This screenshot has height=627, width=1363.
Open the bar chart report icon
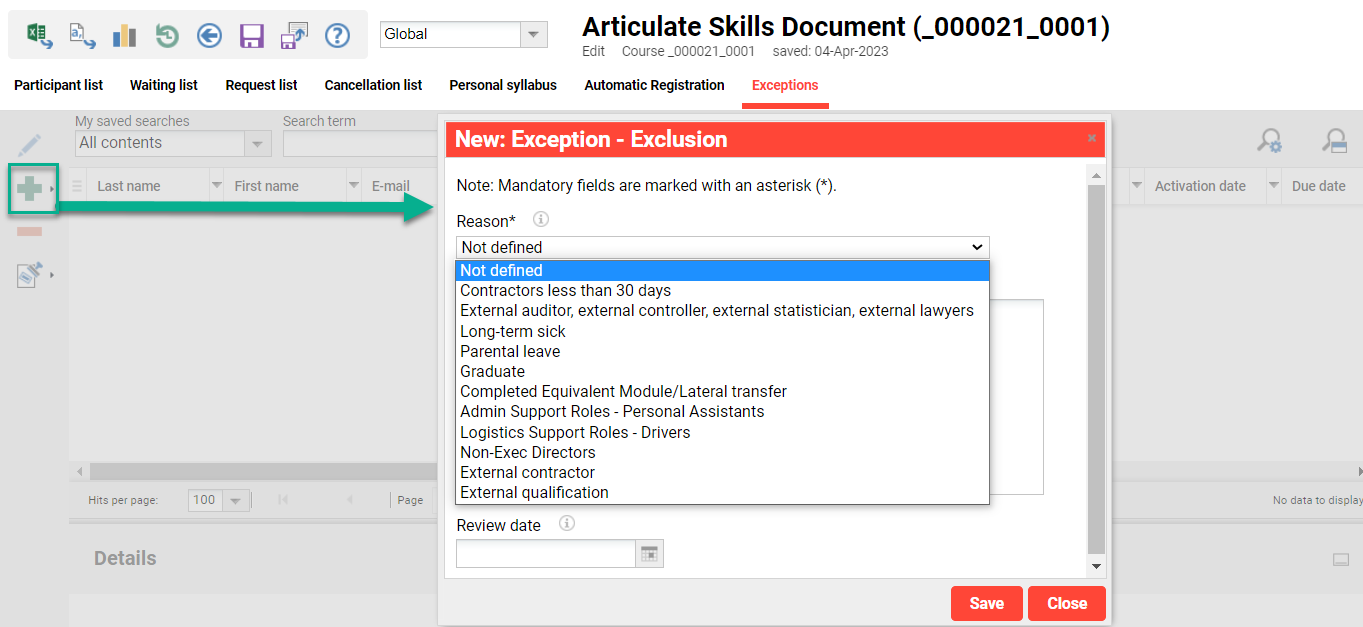tap(124, 37)
